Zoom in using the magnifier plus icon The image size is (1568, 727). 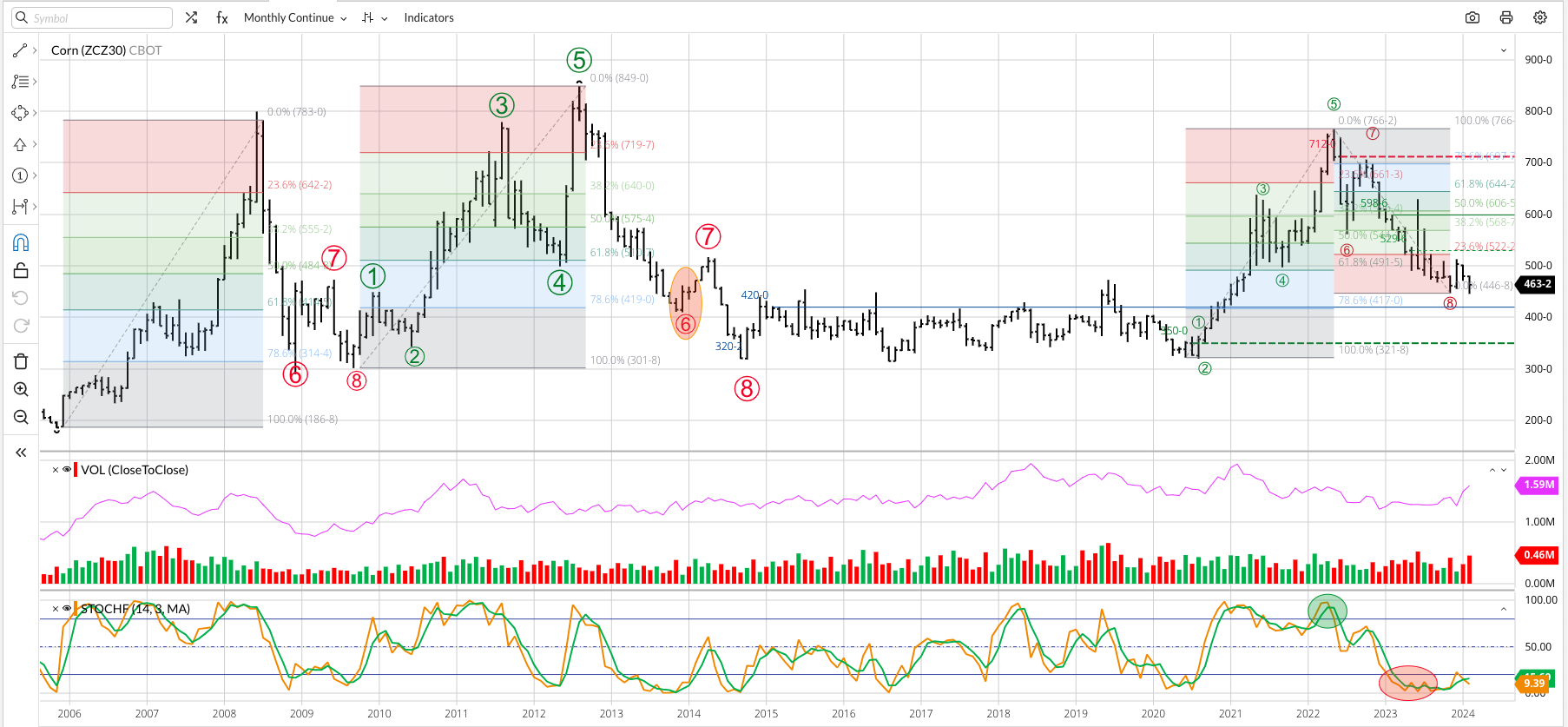[21, 389]
